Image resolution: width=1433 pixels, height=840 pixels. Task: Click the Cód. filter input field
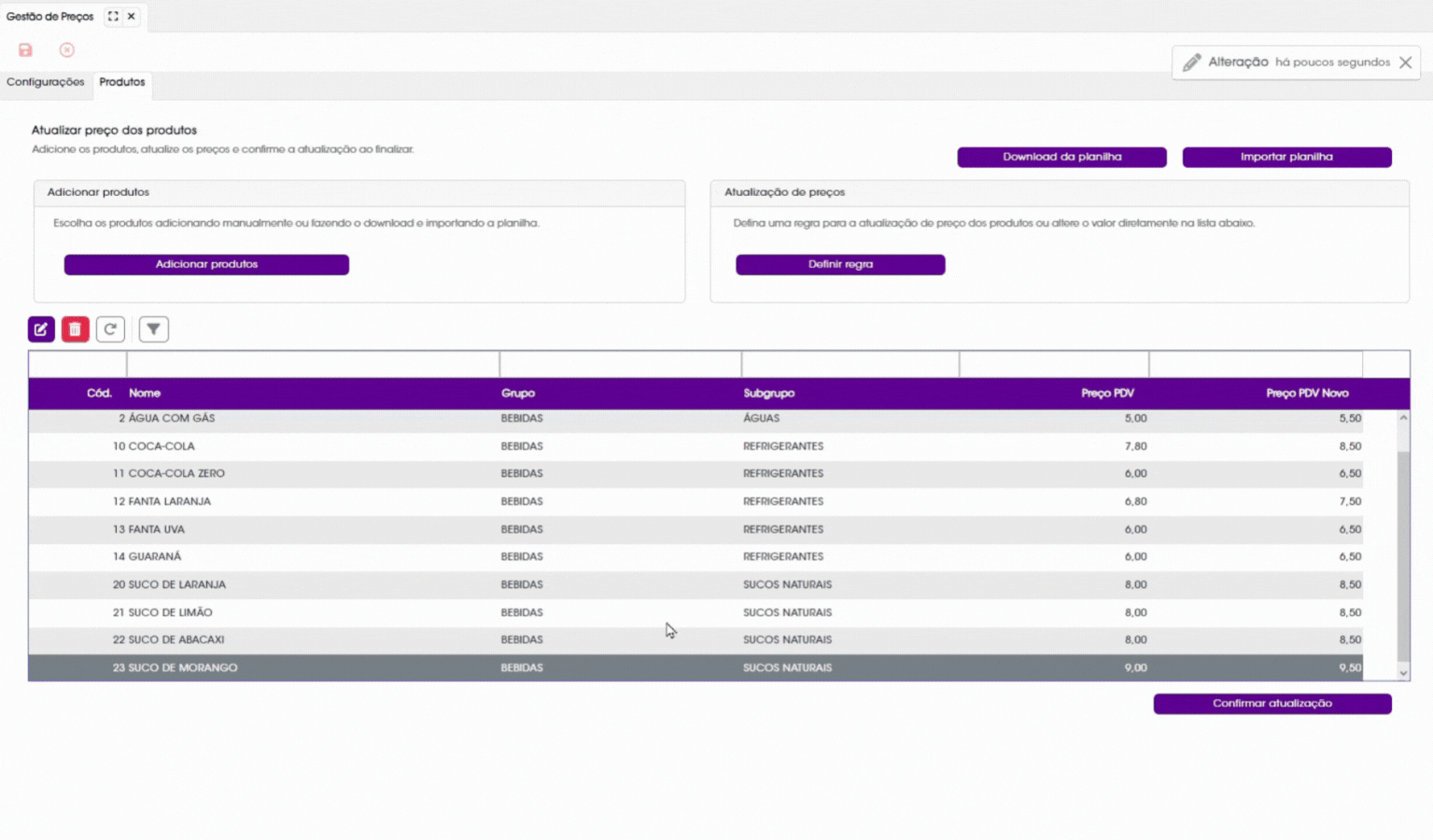(77, 364)
